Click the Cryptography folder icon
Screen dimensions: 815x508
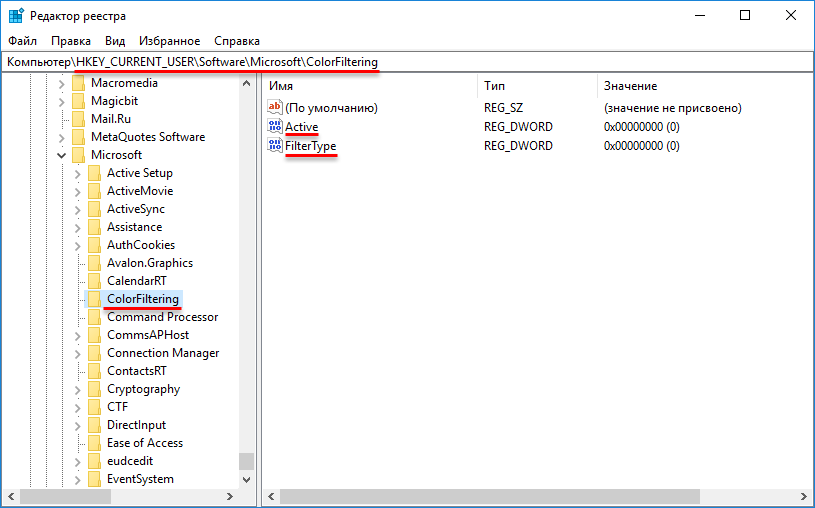(x=95, y=389)
